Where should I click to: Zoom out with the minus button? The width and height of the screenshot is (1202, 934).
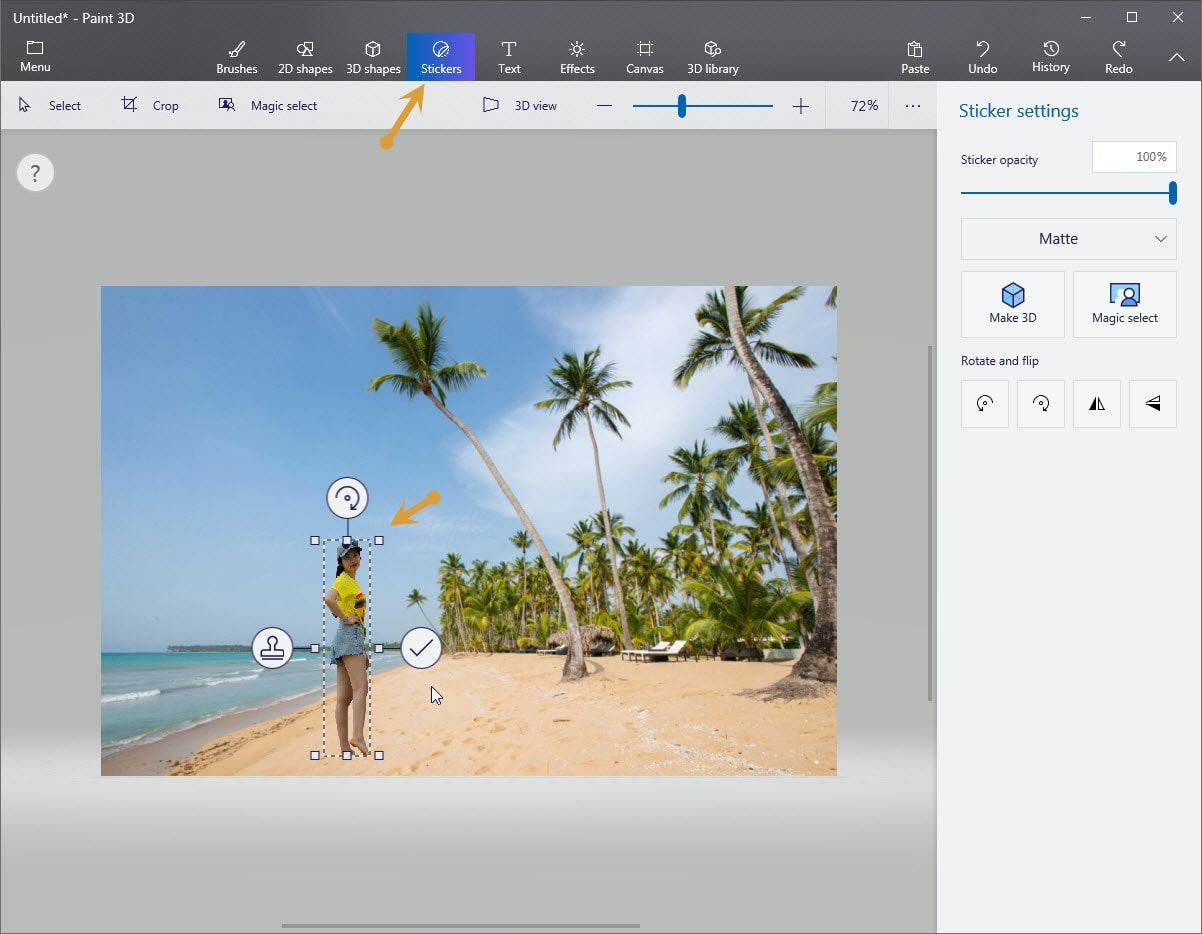[x=604, y=106]
